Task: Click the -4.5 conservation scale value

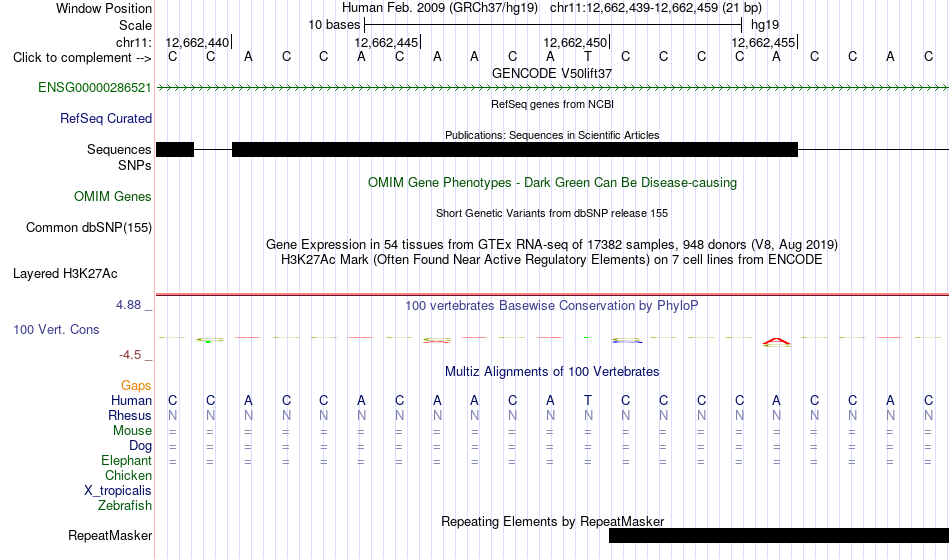Action: pyautogui.click(x=130, y=355)
